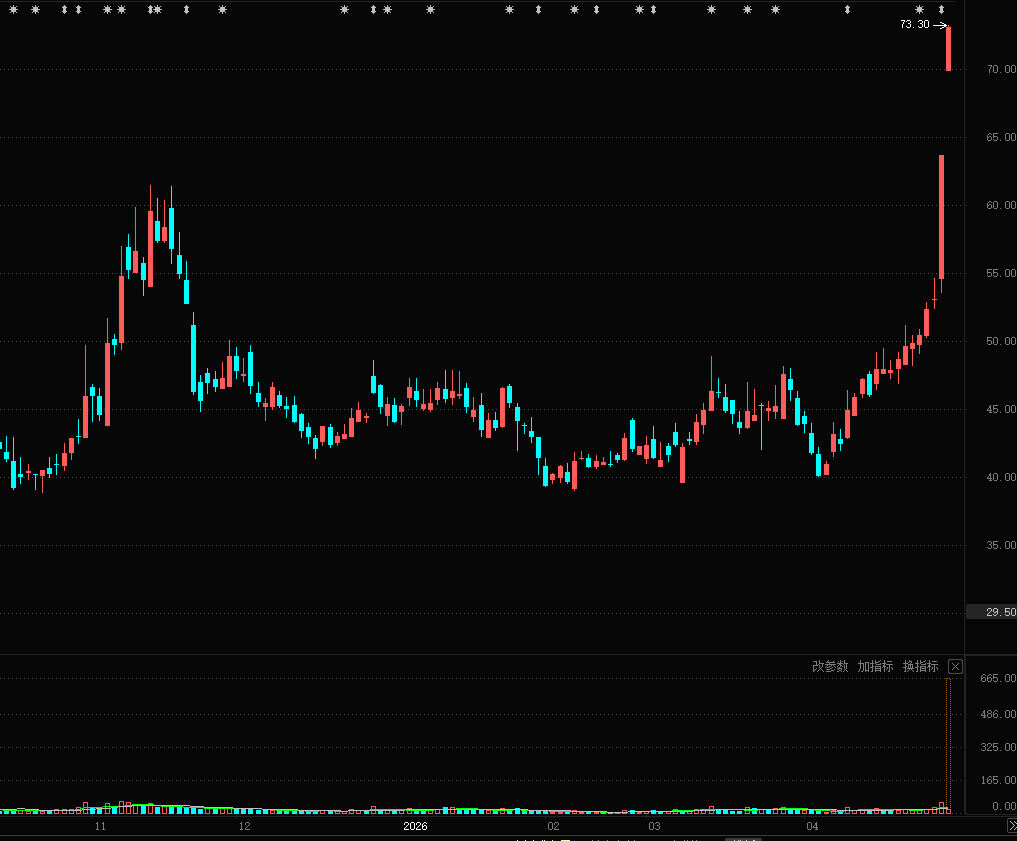Click 加指标 to add an indicator
1017x841 pixels.
pos(875,666)
